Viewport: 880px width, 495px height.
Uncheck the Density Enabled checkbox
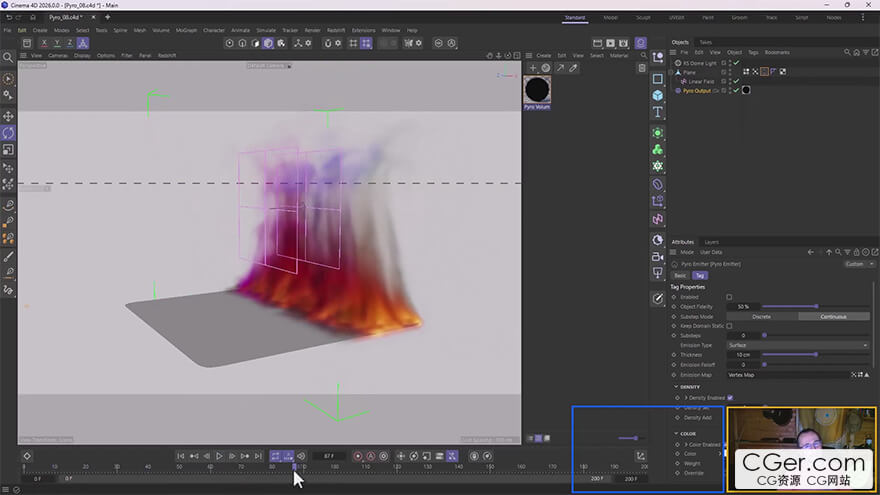click(730, 398)
